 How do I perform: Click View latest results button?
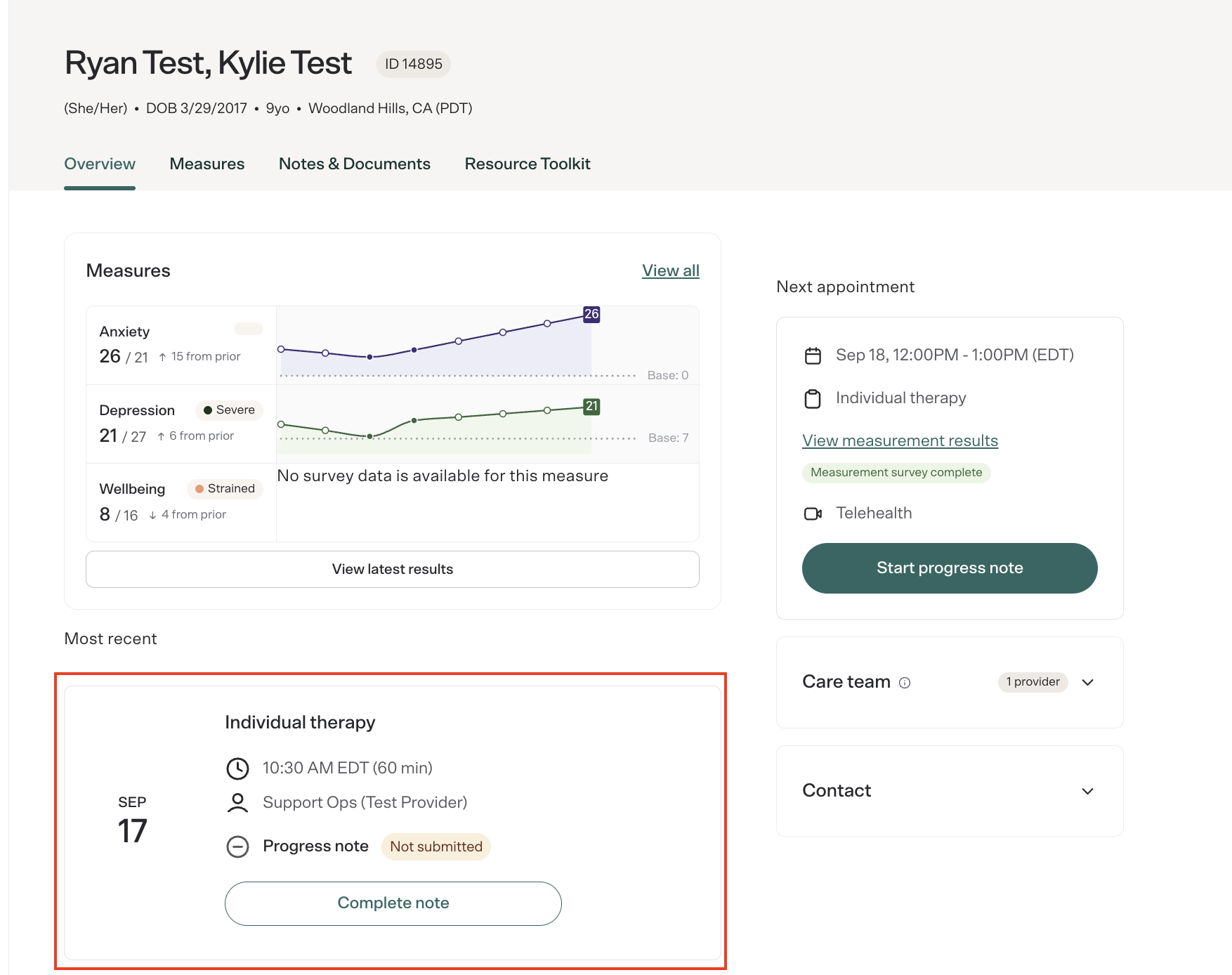393,569
